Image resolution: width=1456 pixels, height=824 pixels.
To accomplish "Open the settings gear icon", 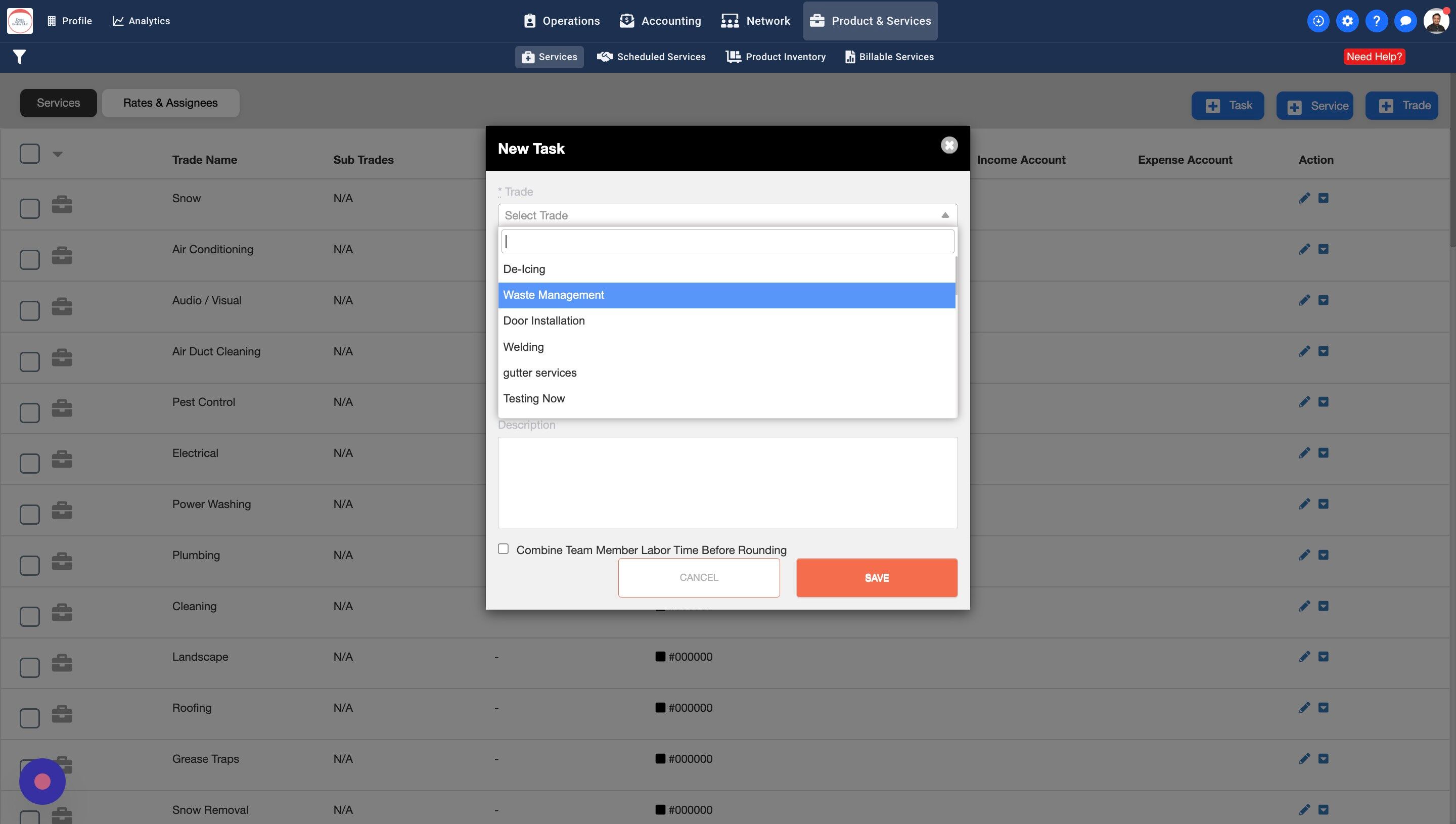I will tap(1347, 21).
